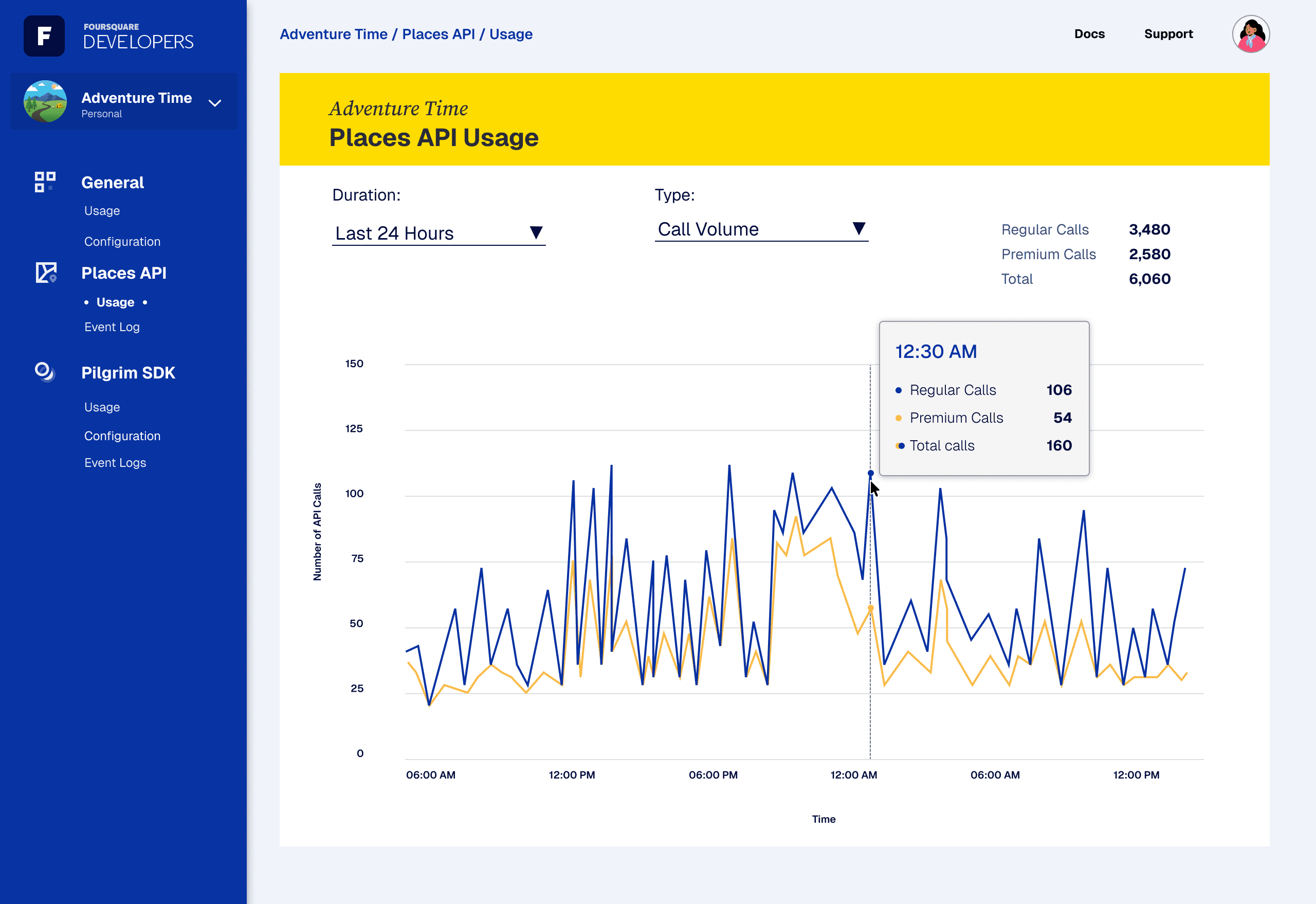Open Pilgrim SDK section heading
Viewport: 1316px width, 904px height.
pyautogui.click(x=129, y=373)
